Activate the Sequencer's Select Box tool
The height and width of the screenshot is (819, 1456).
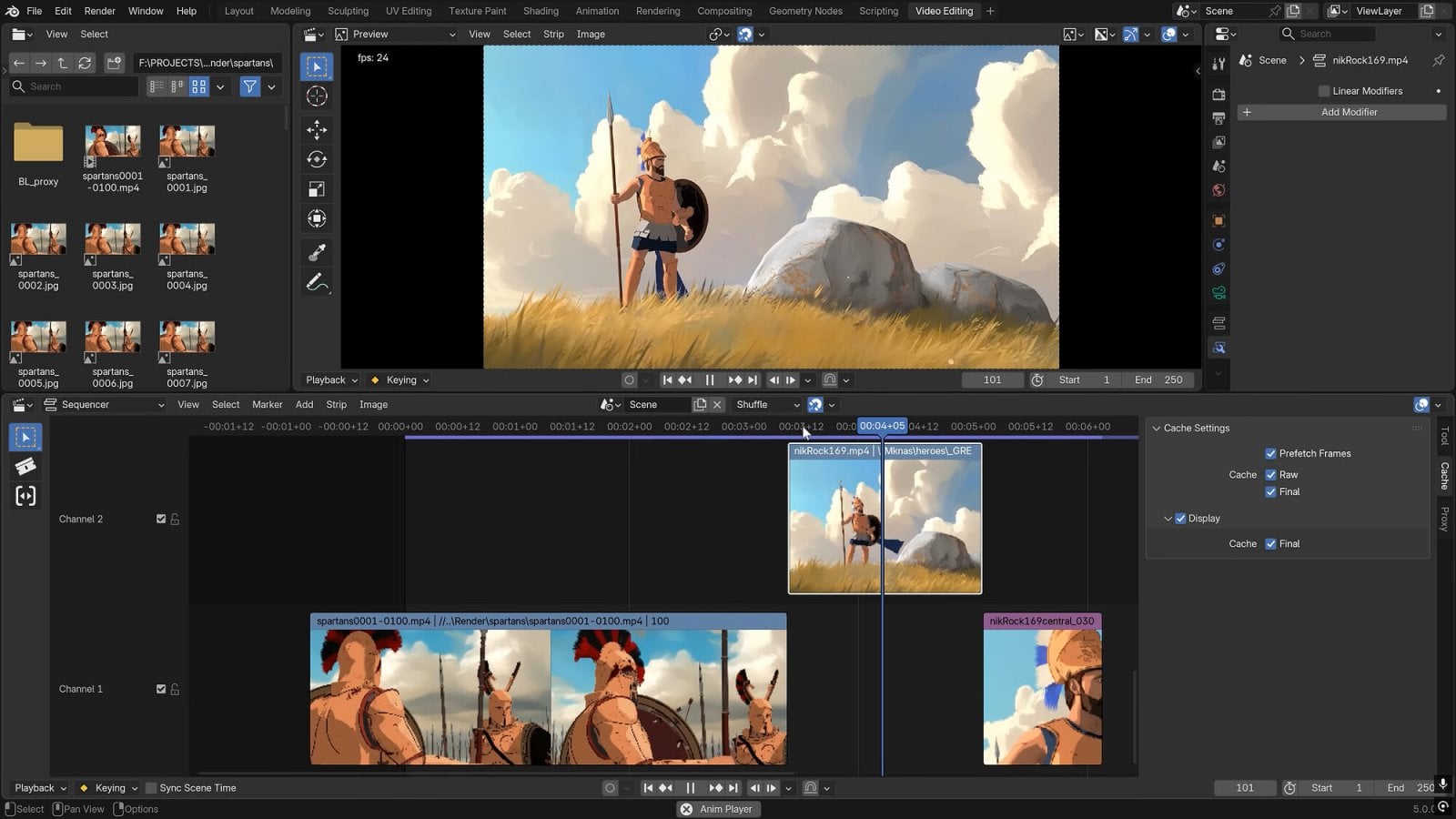(25, 438)
